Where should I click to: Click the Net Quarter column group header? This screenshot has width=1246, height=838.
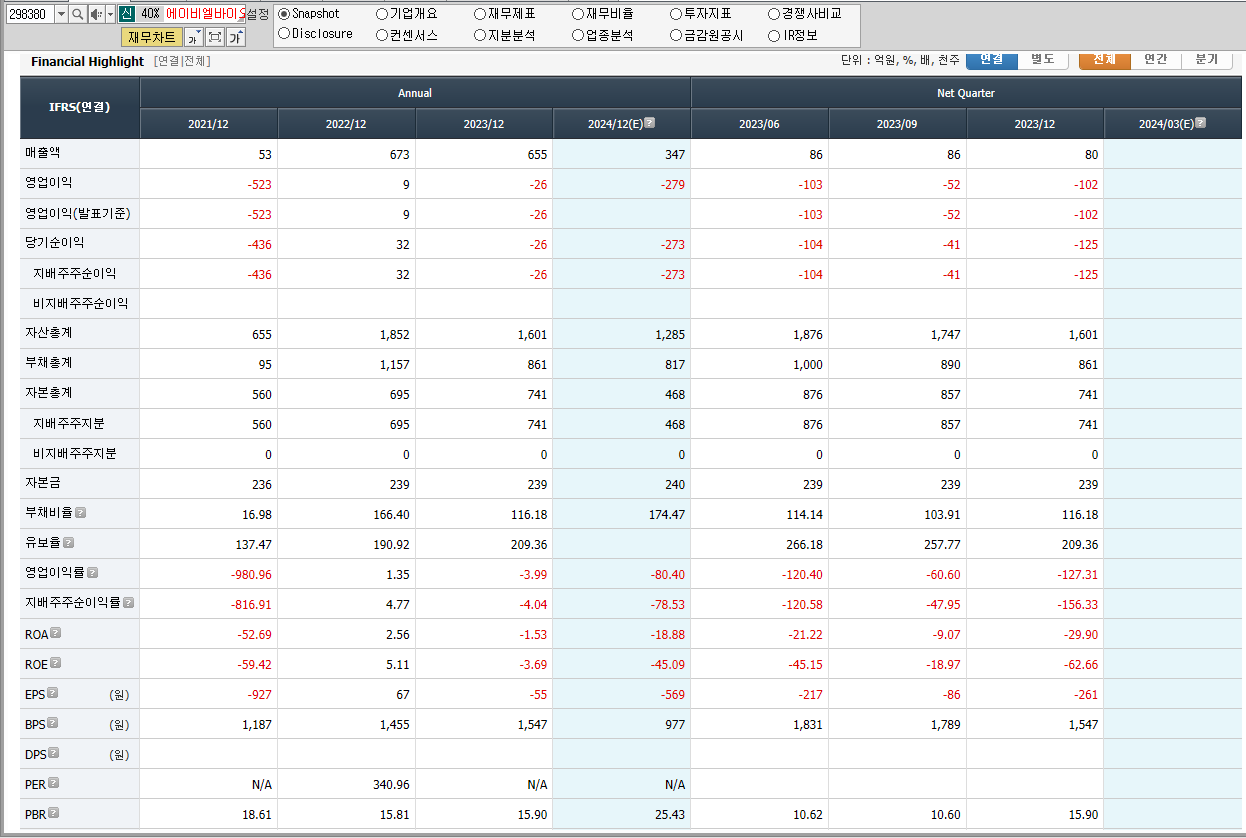tap(966, 93)
